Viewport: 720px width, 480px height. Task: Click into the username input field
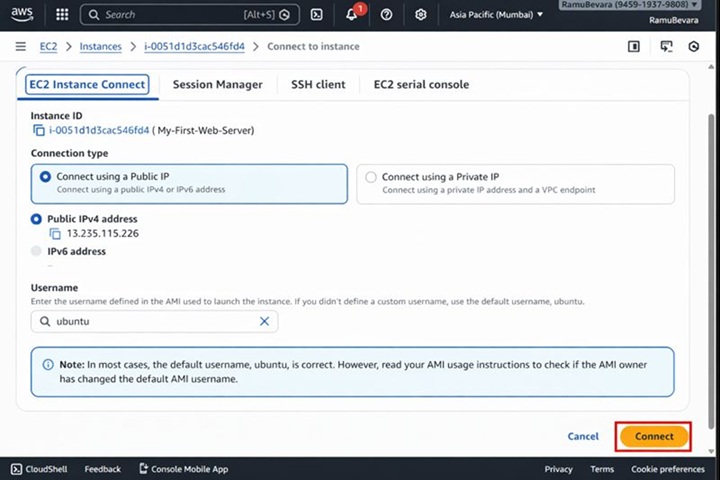click(150, 321)
